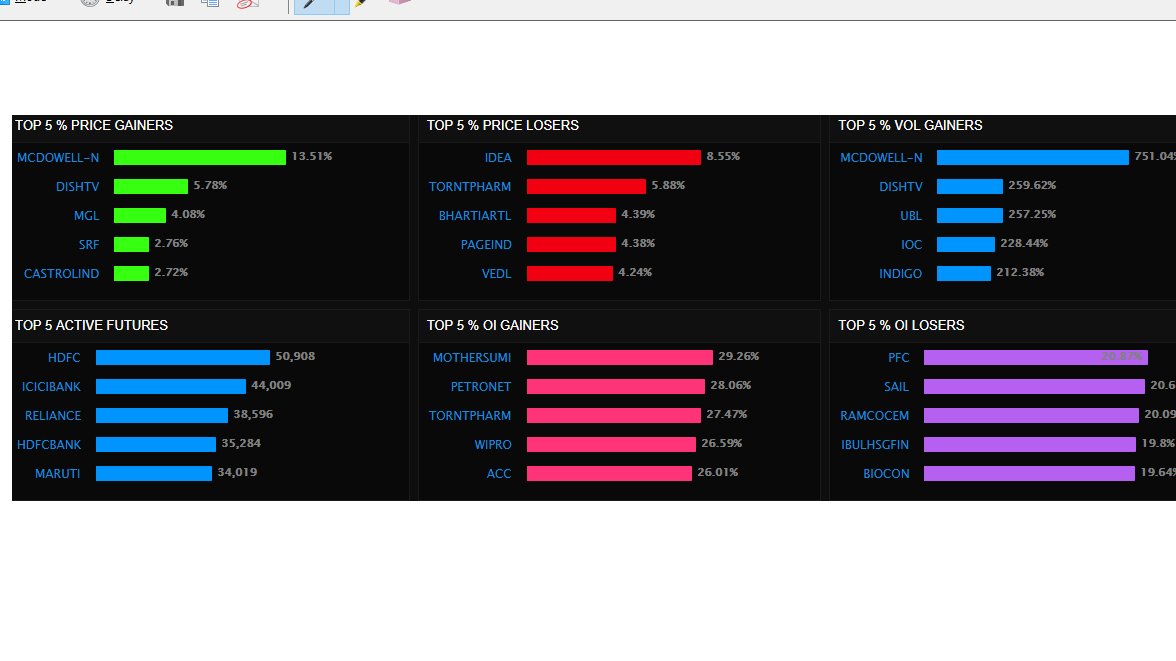1176x661 pixels.
Task: Select MGL in price gainers
Action: [x=86, y=215]
